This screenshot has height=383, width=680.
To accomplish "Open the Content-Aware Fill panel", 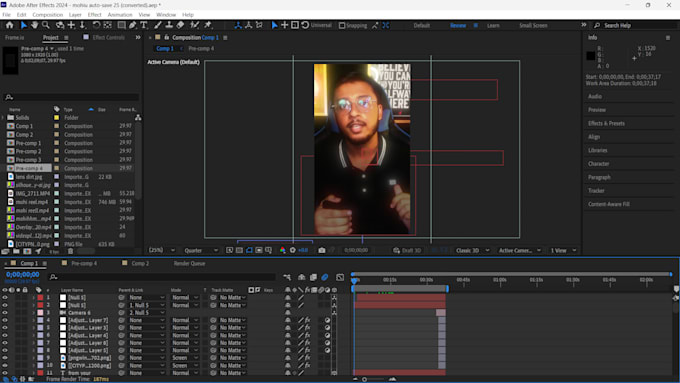I will coord(608,204).
